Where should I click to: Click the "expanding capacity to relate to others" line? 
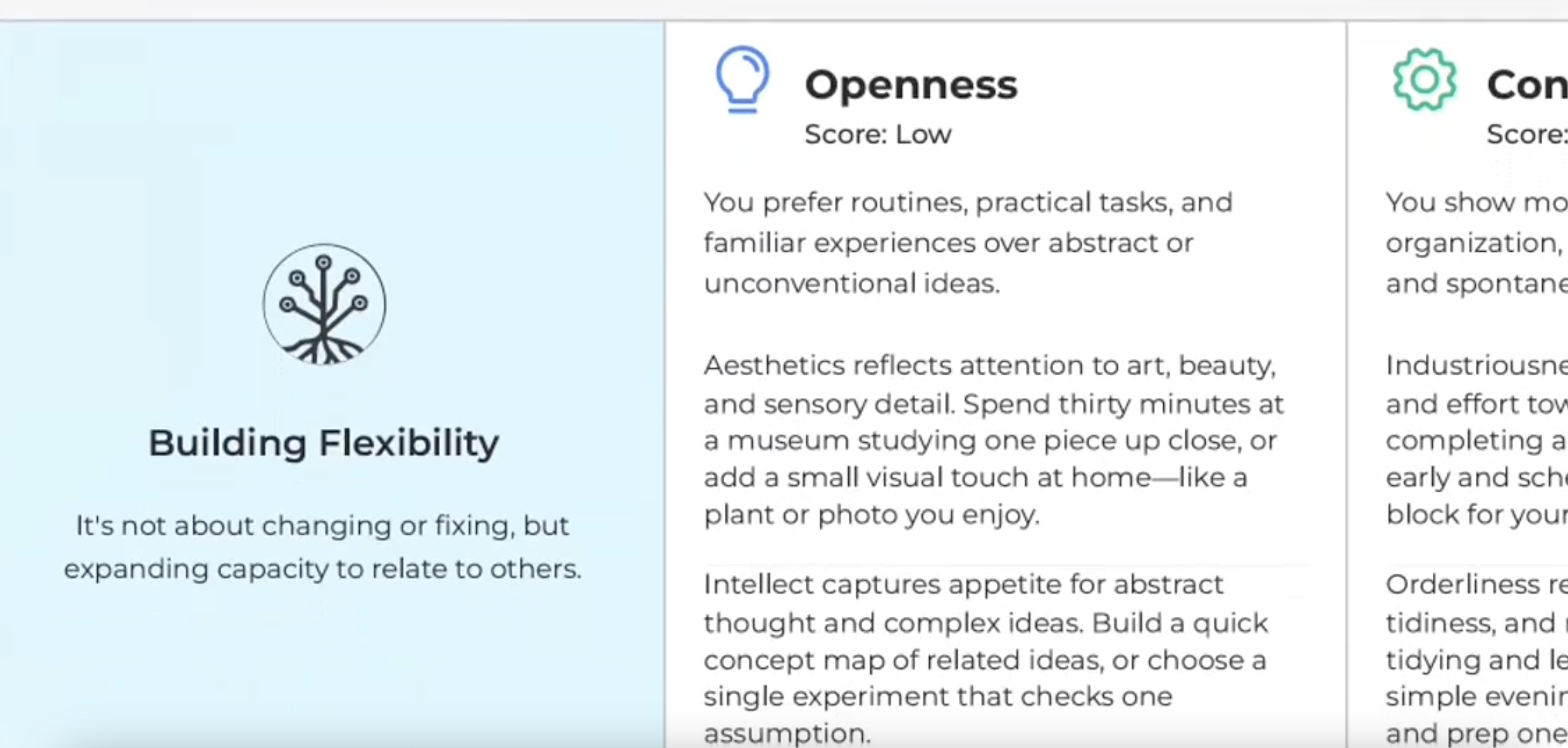point(323,570)
